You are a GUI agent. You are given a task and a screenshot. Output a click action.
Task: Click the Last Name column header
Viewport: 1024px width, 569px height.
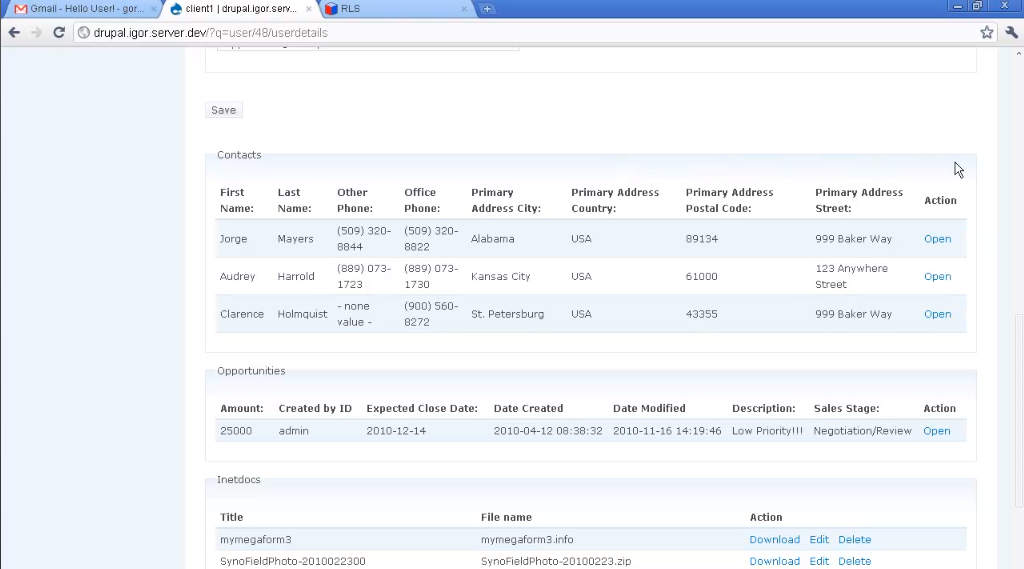(295, 200)
